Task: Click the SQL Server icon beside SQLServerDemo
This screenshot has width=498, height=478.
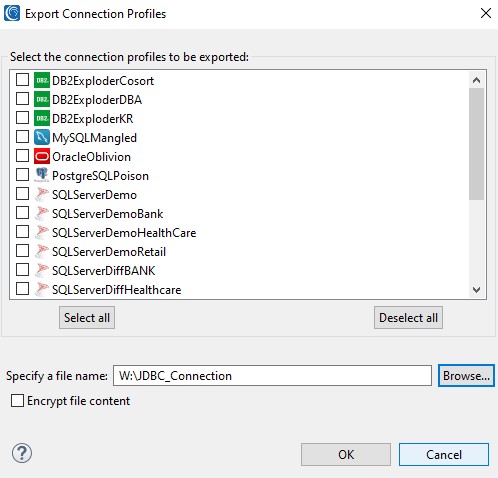Action: 42,194
